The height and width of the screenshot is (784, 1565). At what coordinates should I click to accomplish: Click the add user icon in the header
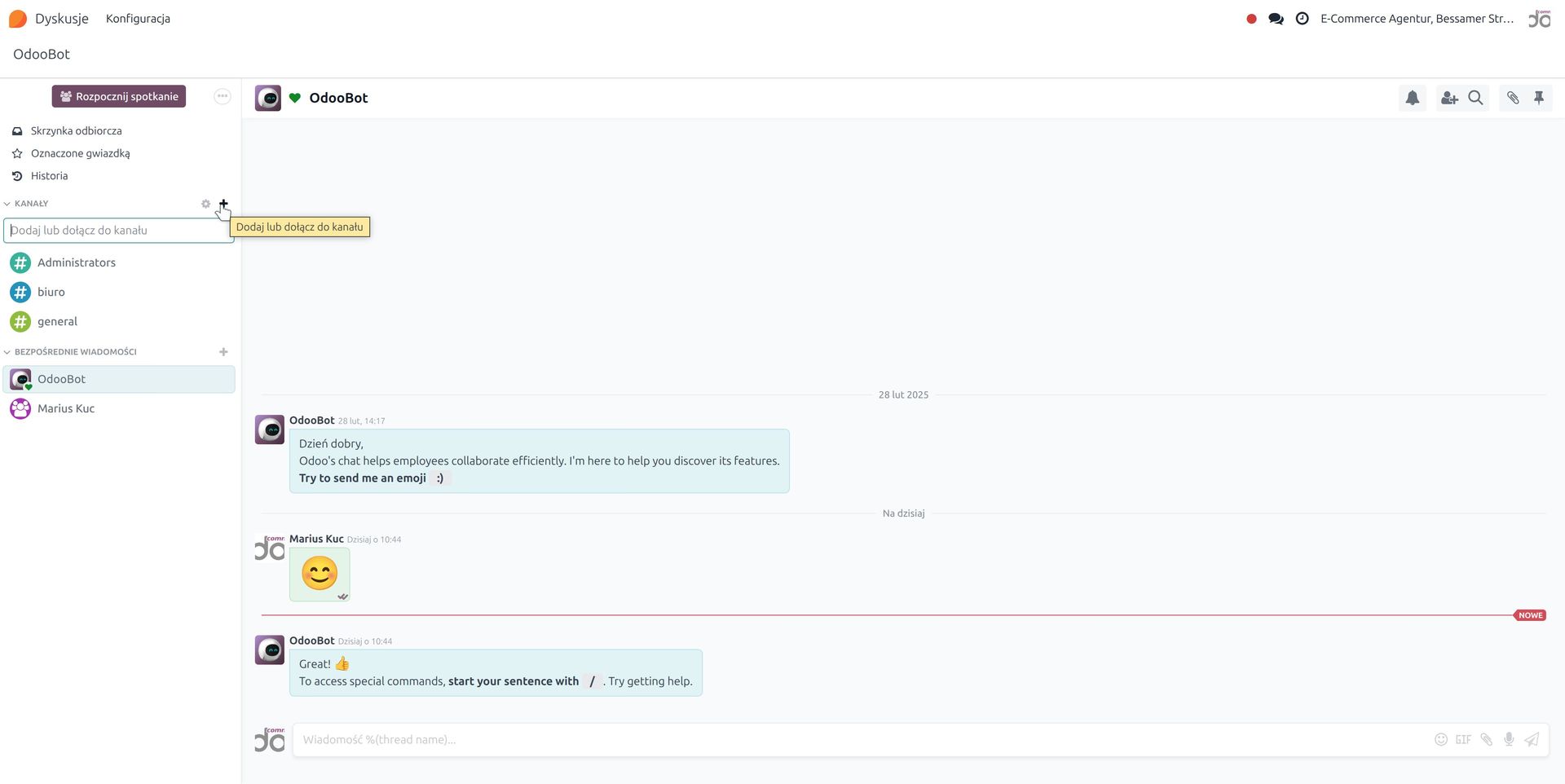[1449, 98]
